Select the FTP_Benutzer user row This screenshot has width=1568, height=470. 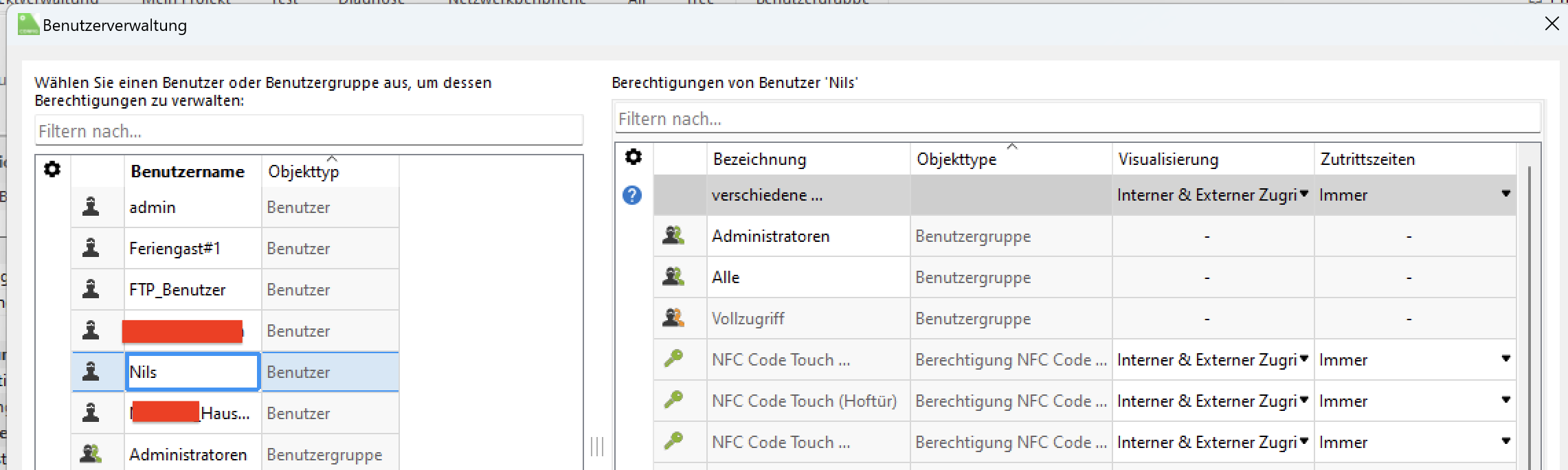click(x=177, y=290)
